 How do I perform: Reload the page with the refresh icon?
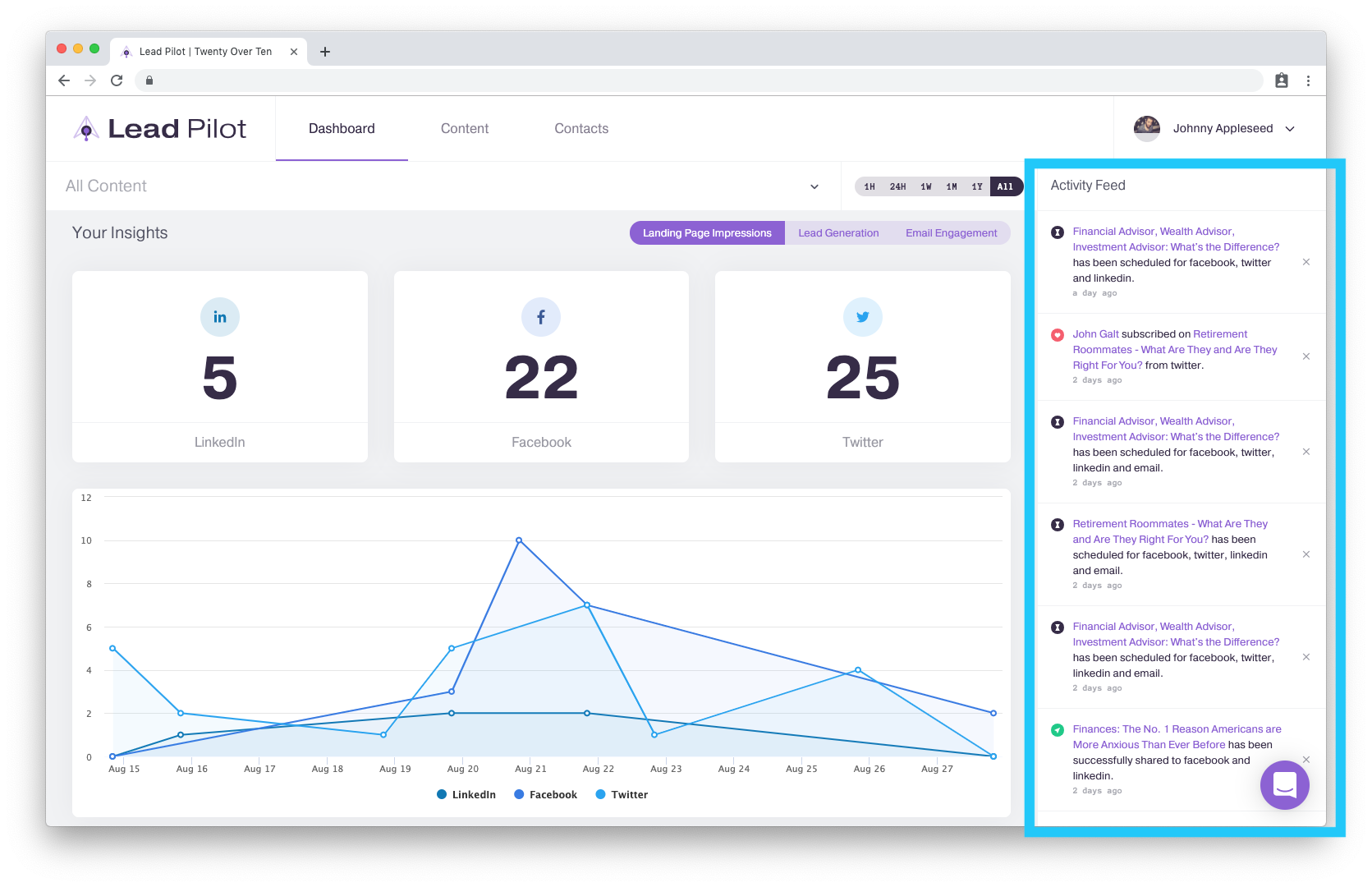click(x=117, y=80)
